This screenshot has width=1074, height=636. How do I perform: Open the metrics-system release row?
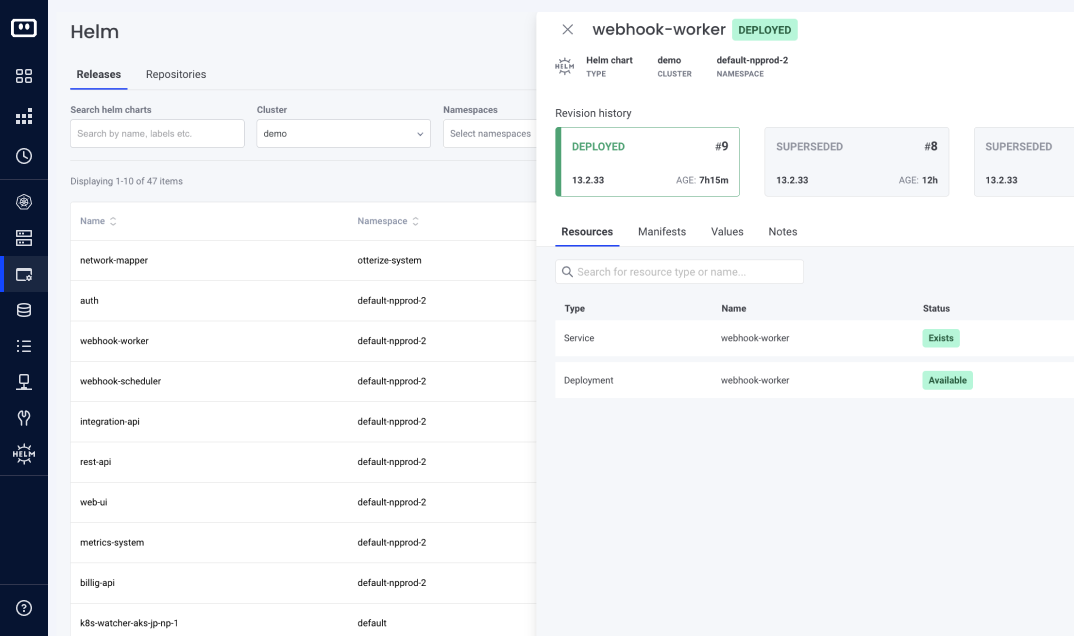click(303, 543)
